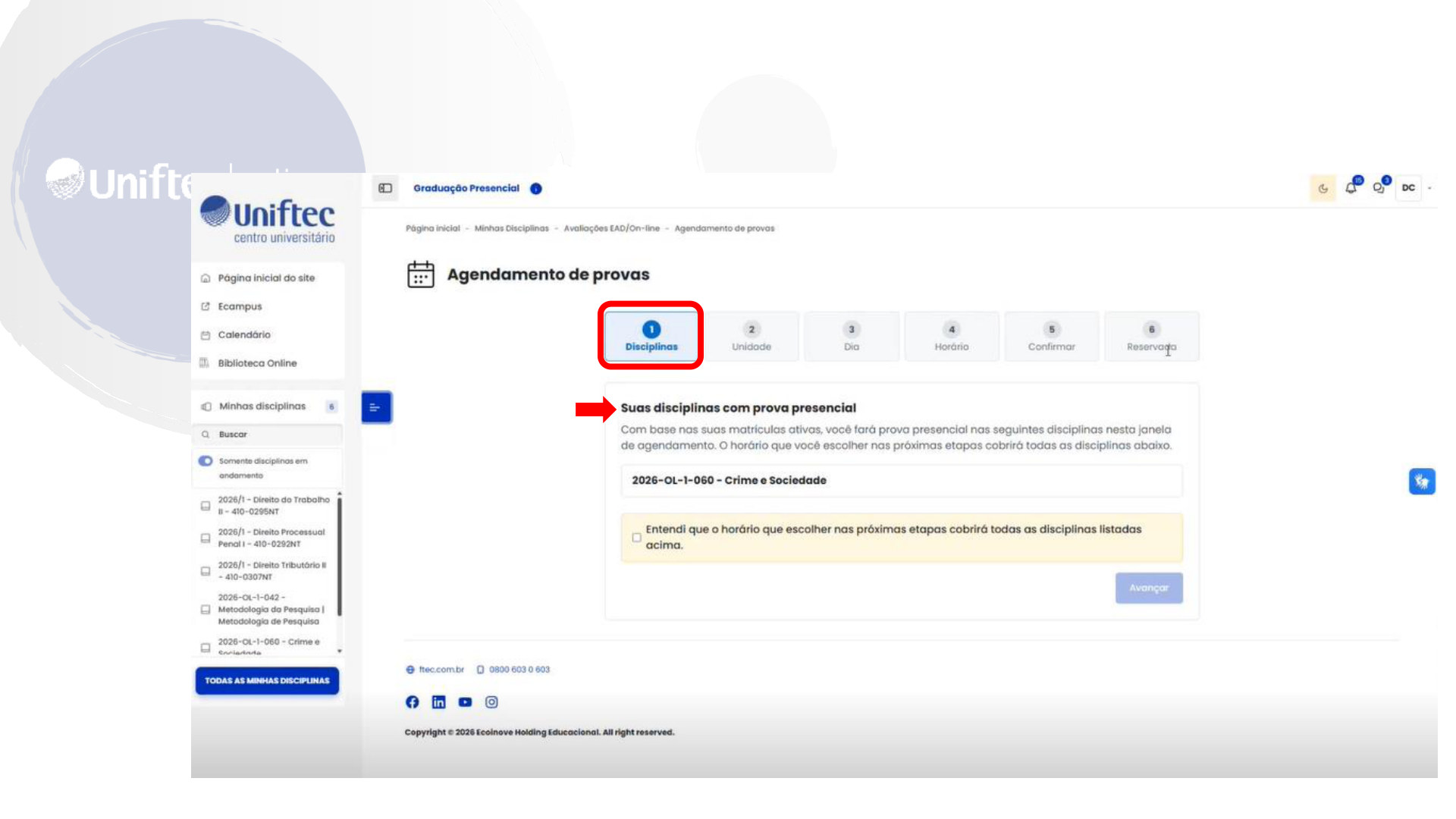Click the info icon beside Graduação Presencial
This screenshot has width=1456, height=819.
point(536,189)
